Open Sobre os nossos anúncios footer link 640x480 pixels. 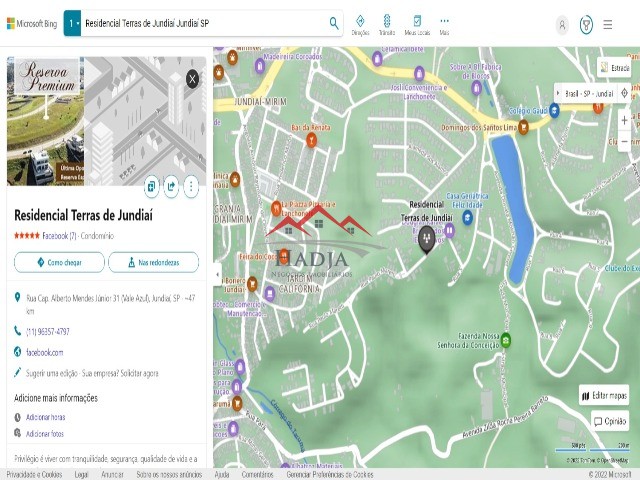[x=169, y=474]
